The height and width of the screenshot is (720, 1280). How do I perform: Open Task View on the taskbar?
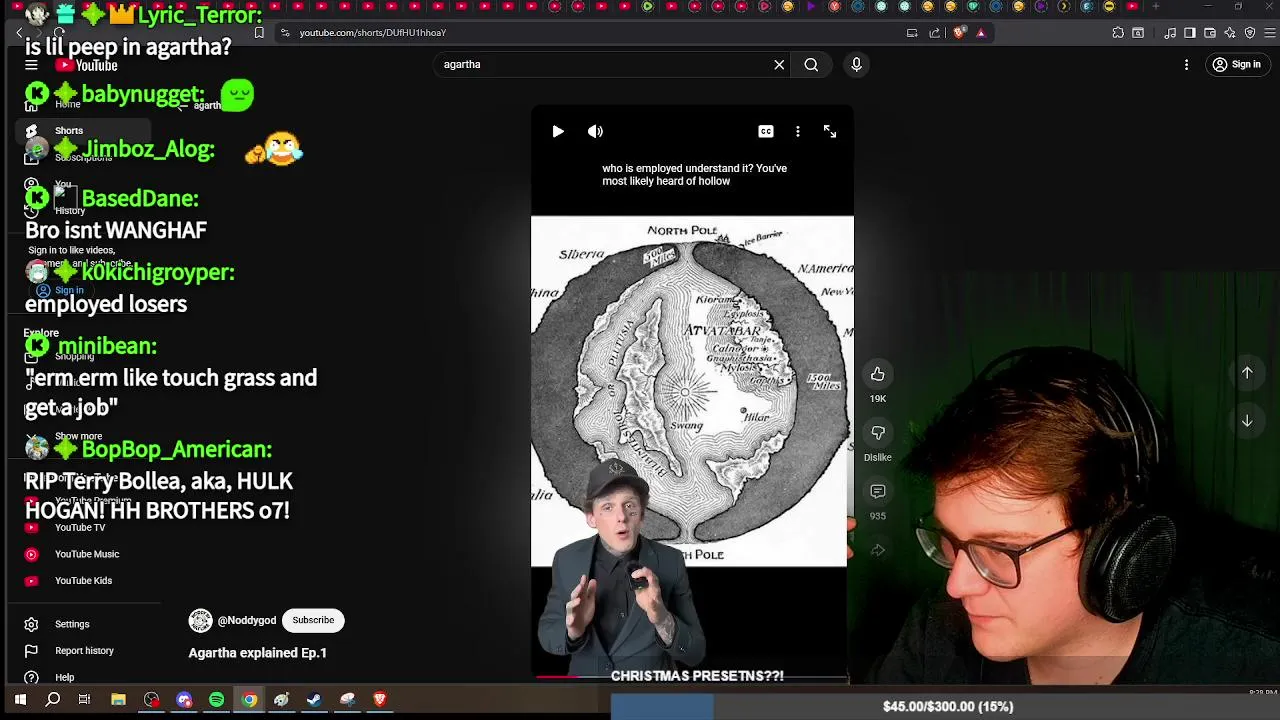[85, 700]
